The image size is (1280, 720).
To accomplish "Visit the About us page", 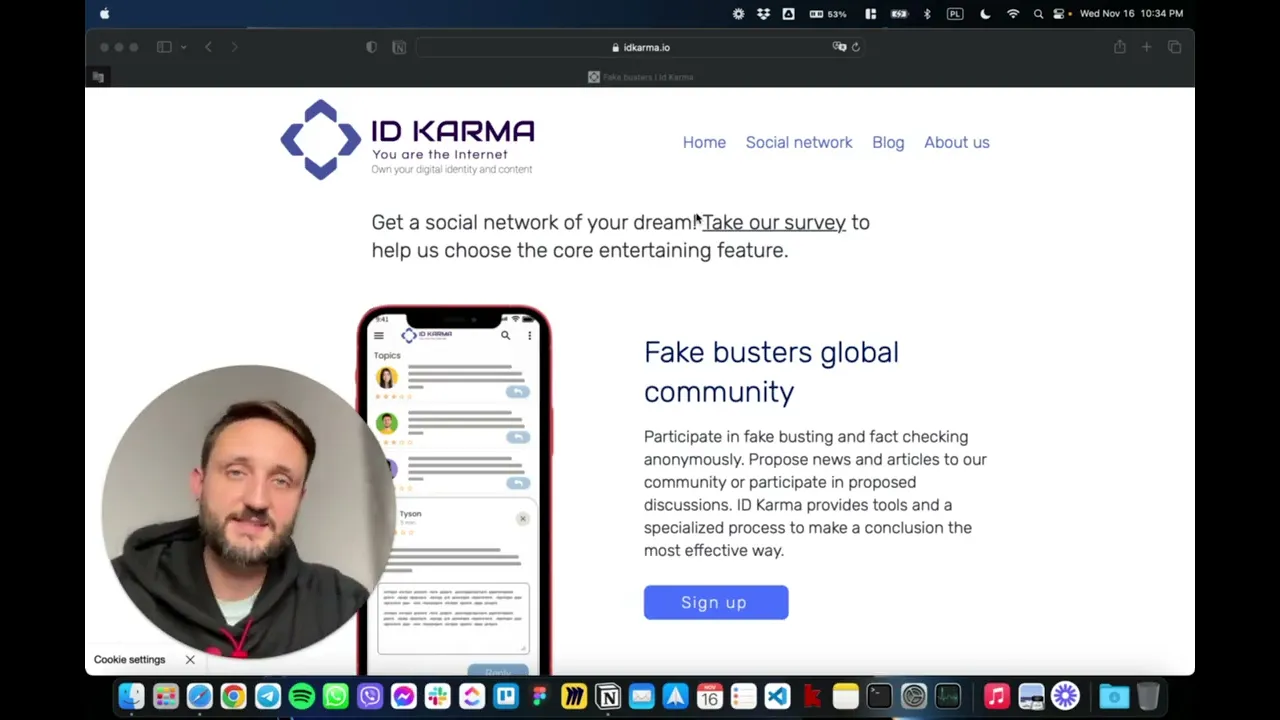I will (x=957, y=142).
